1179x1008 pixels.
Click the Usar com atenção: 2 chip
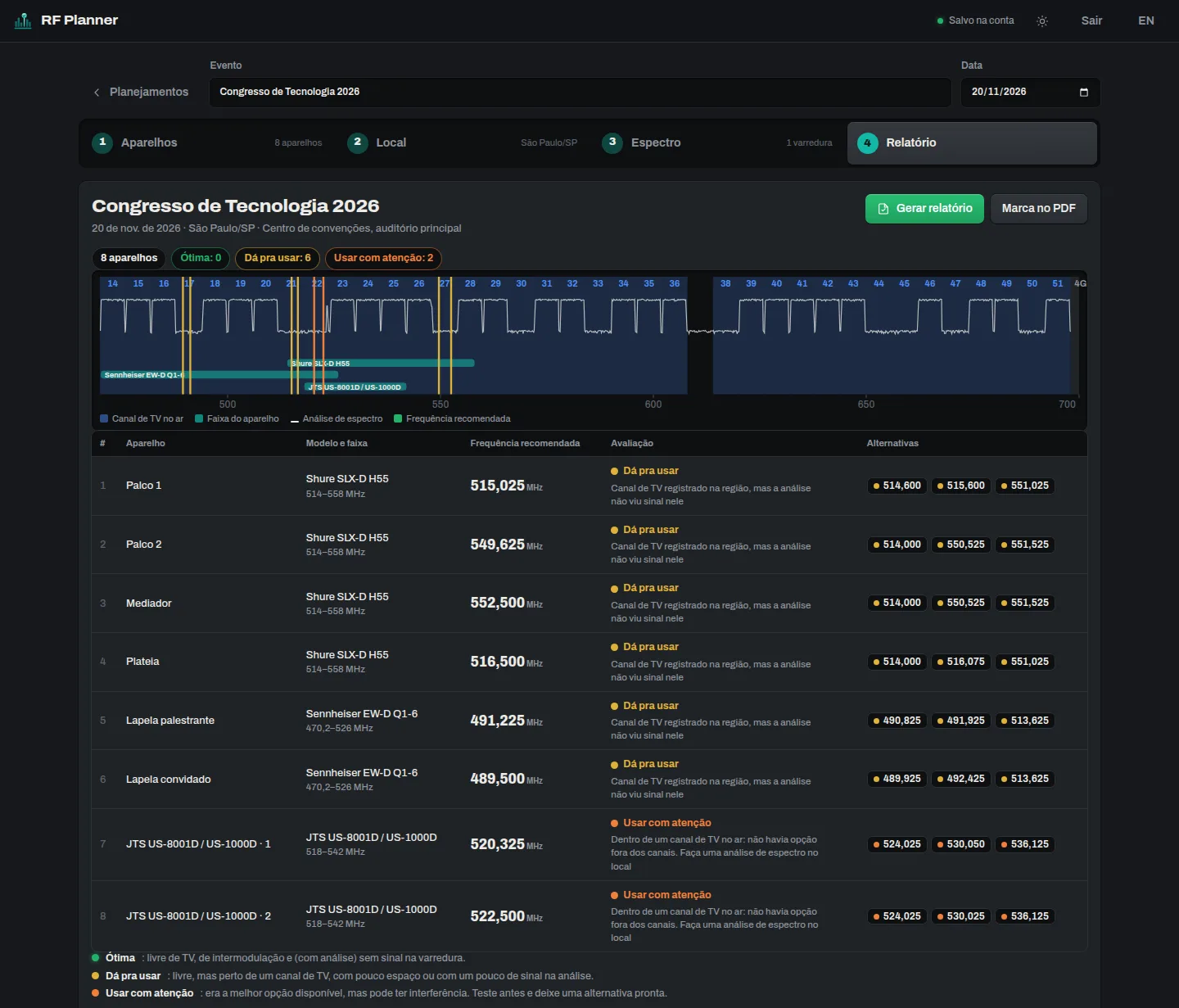[383, 259]
